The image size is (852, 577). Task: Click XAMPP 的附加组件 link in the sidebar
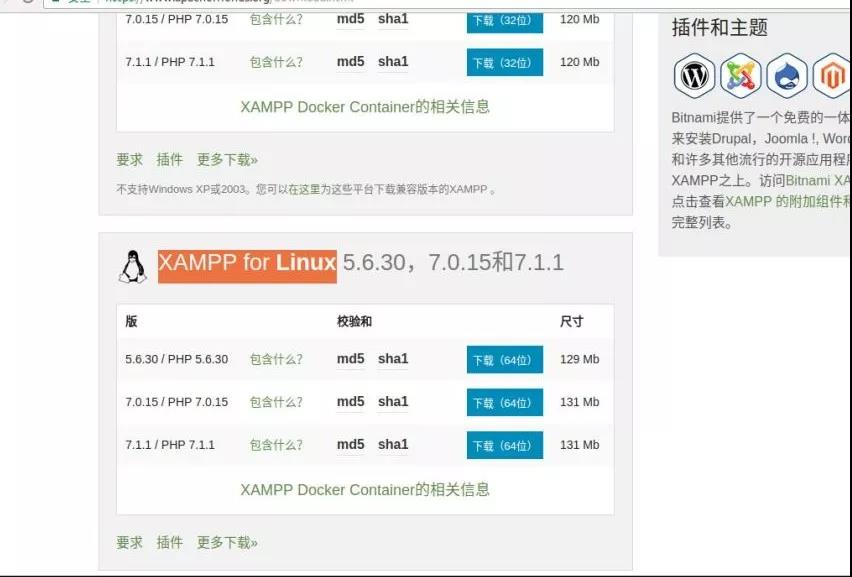(x=788, y=202)
